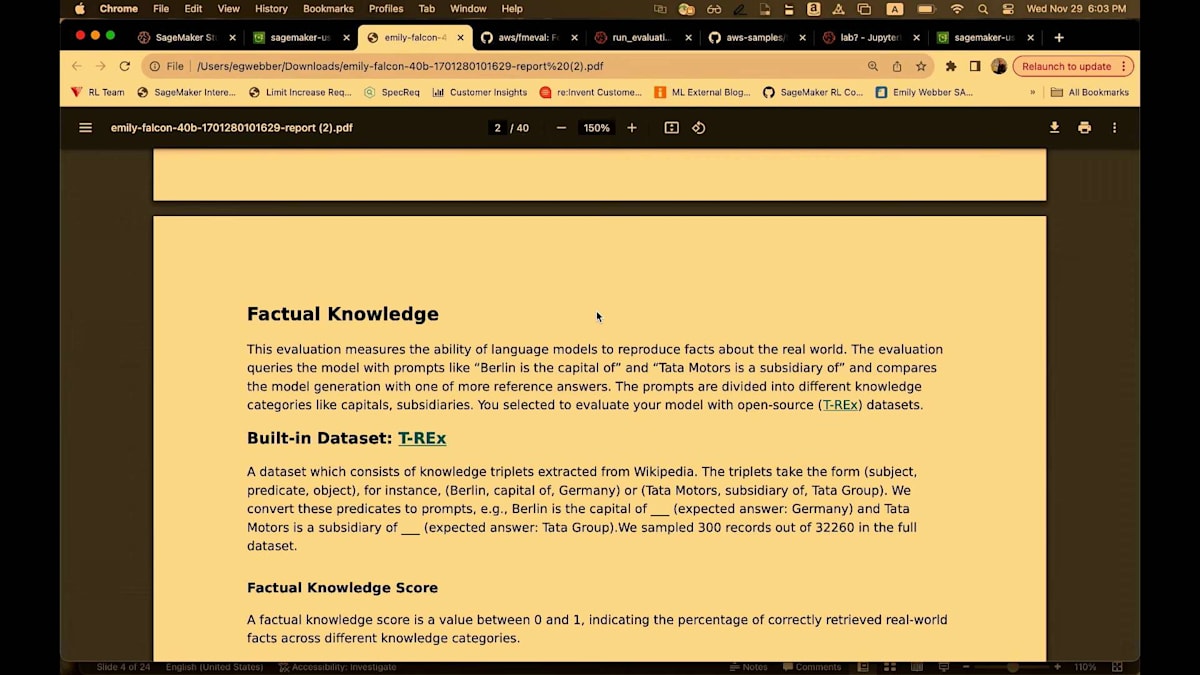The image size is (1200, 675).
Task: Click the browser forward arrow
Action: [101, 66]
